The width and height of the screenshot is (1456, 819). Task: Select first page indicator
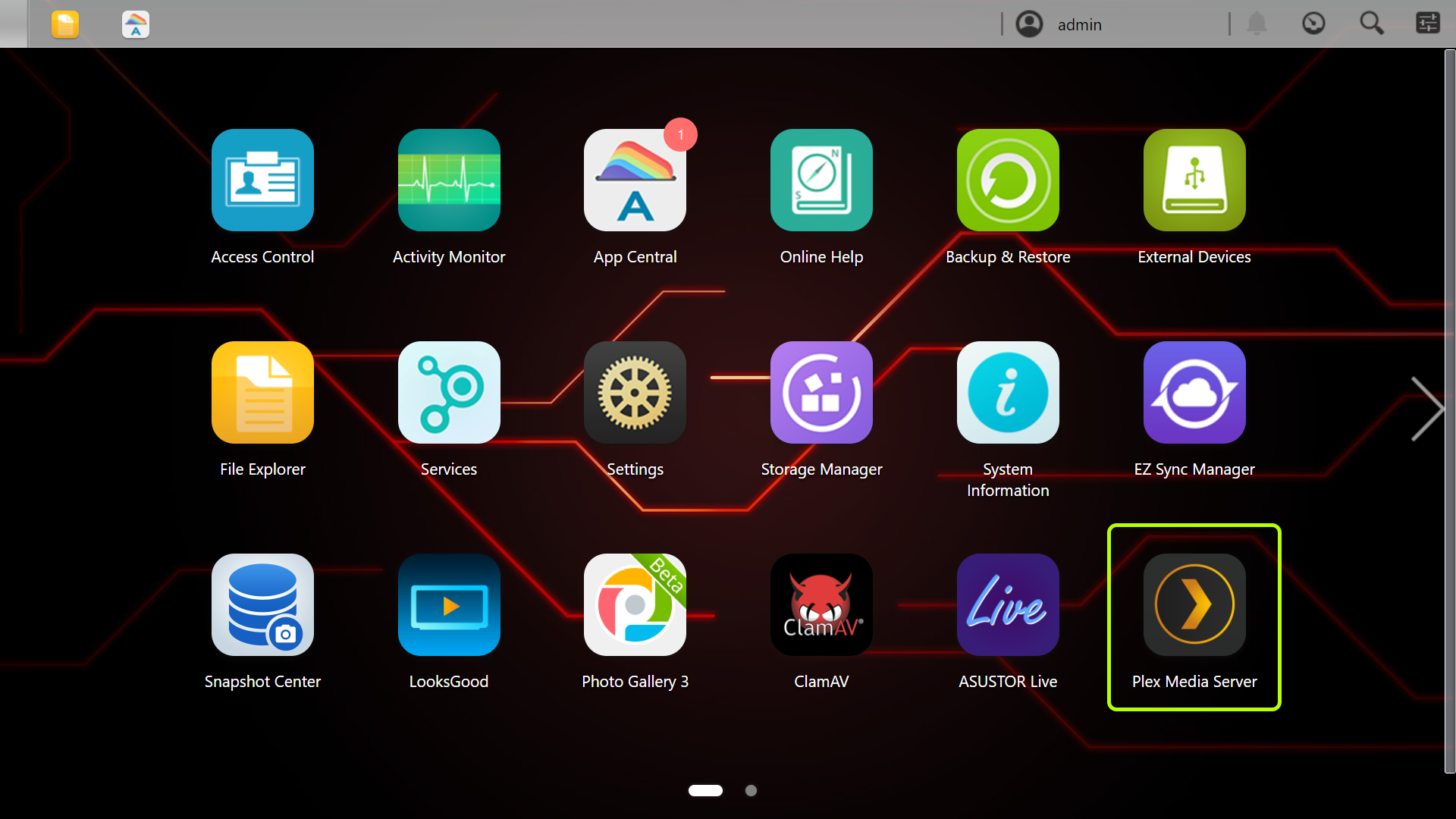705,790
